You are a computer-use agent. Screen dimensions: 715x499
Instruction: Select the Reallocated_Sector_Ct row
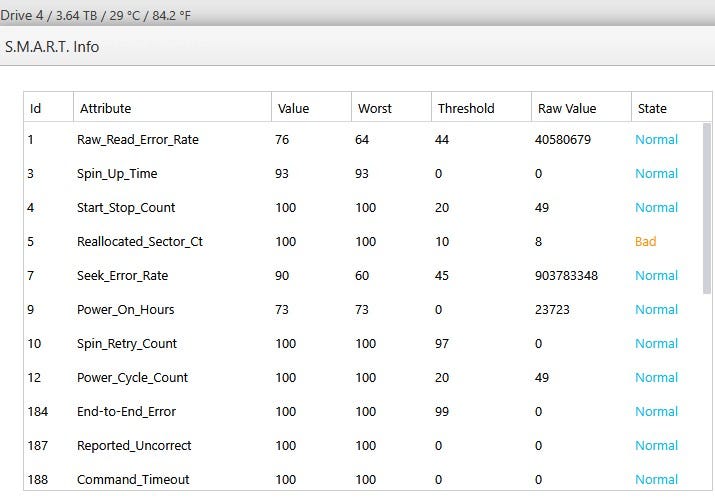[140, 242]
